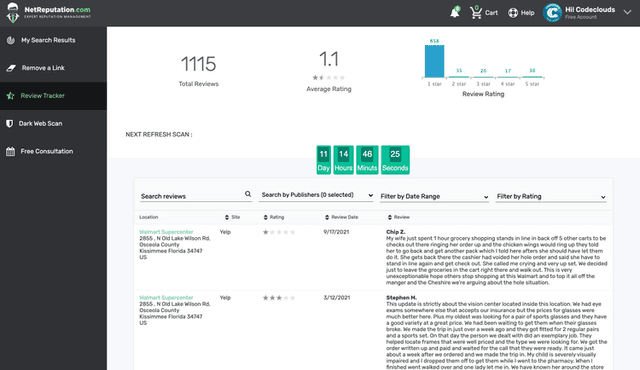The image size is (640, 370).
Task: Click the Help label in header
Action: tap(528, 13)
